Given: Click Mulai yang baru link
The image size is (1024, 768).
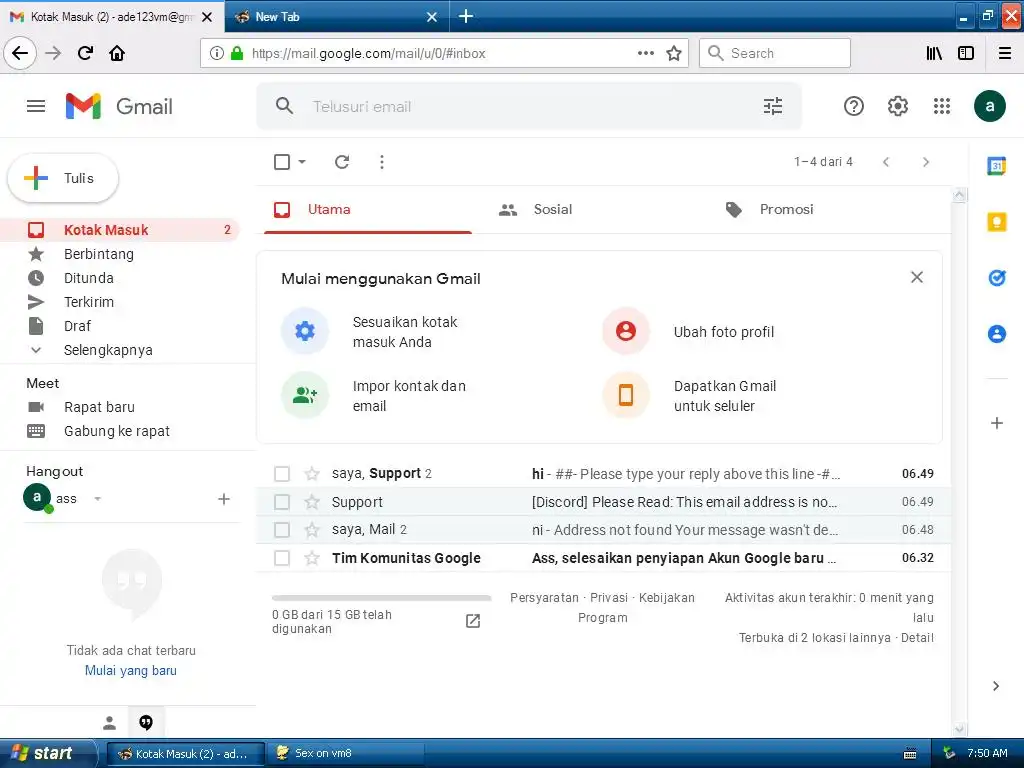Looking at the screenshot, I should pyautogui.click(x=131, y=671).
